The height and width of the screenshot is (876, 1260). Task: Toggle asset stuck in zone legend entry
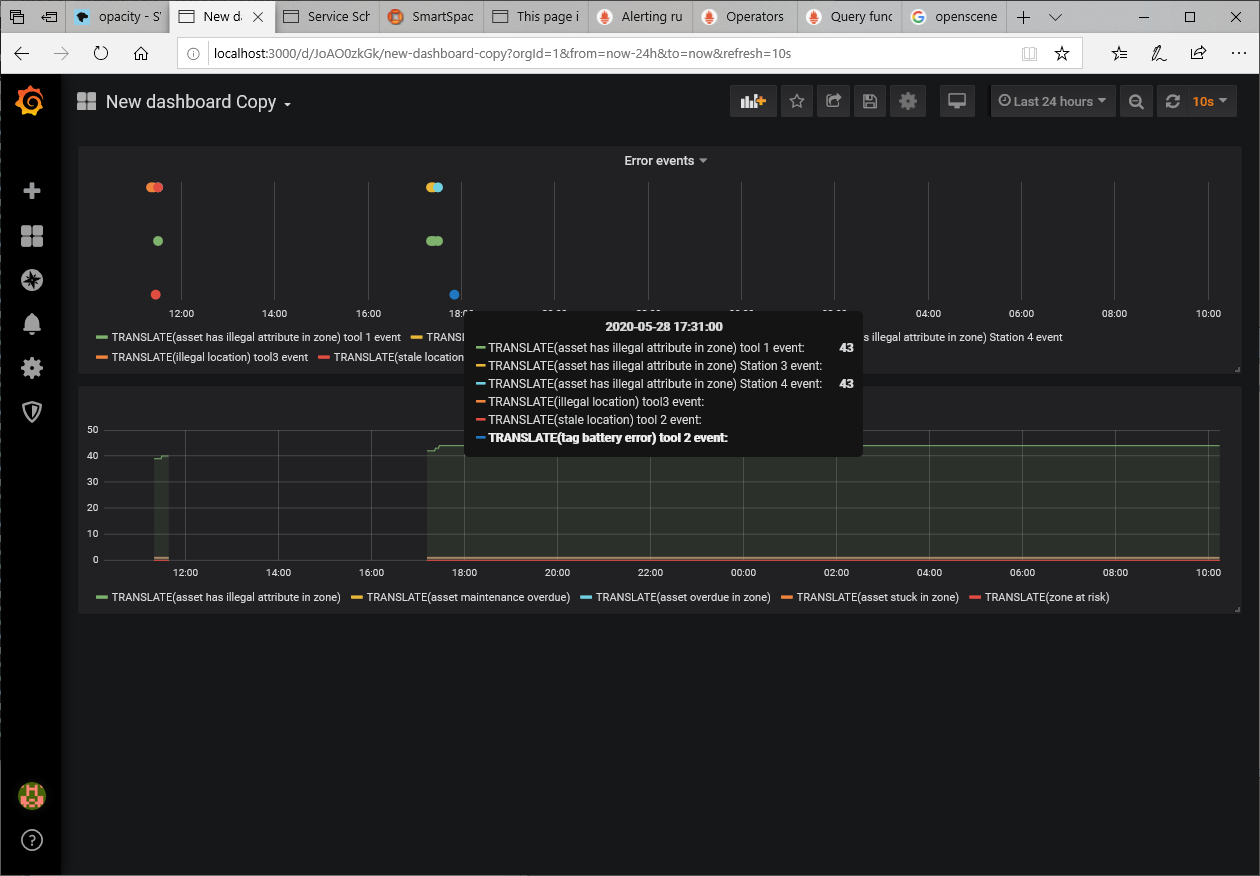coord(878,597)
